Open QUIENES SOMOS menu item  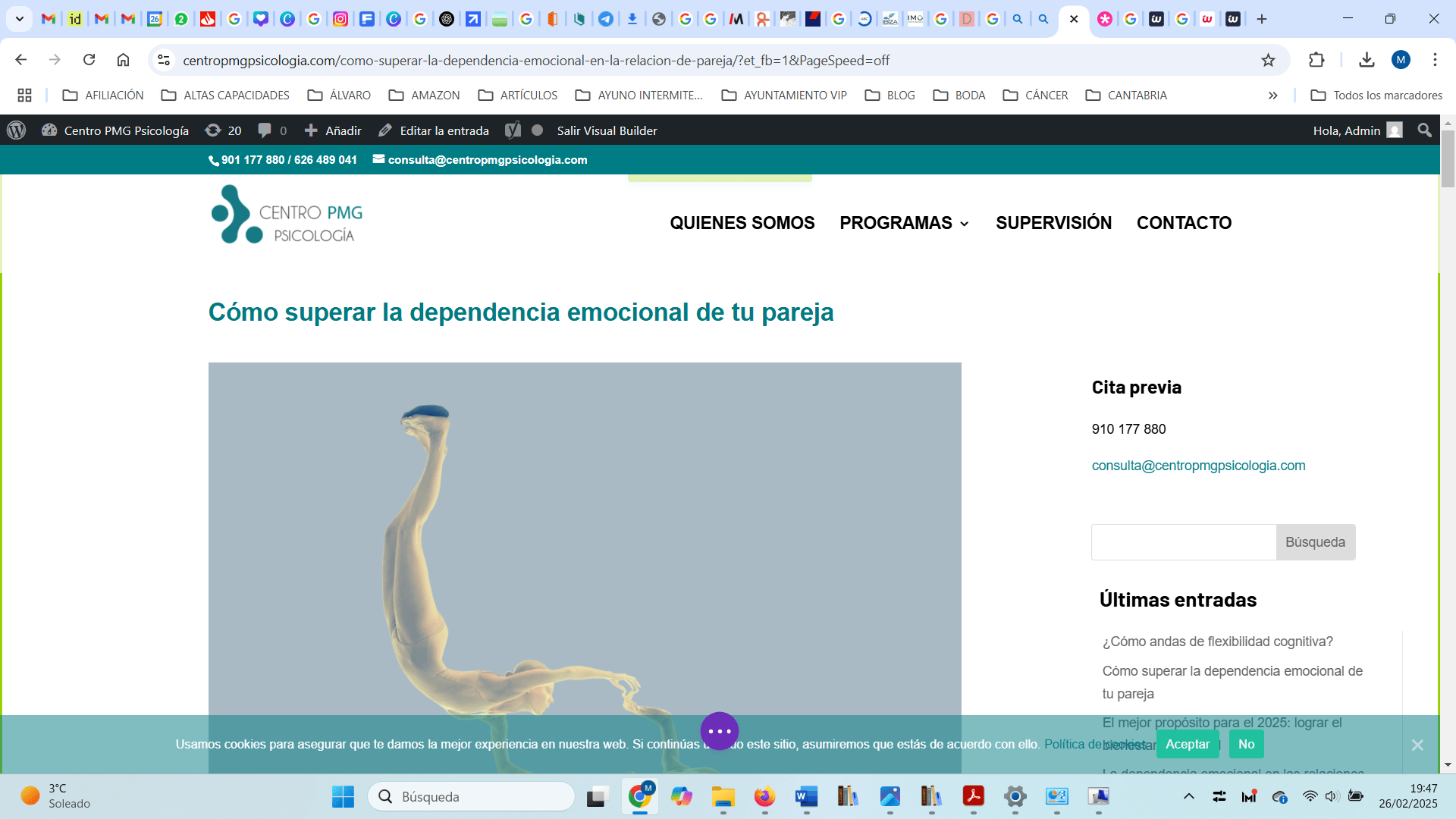(742, 223)
